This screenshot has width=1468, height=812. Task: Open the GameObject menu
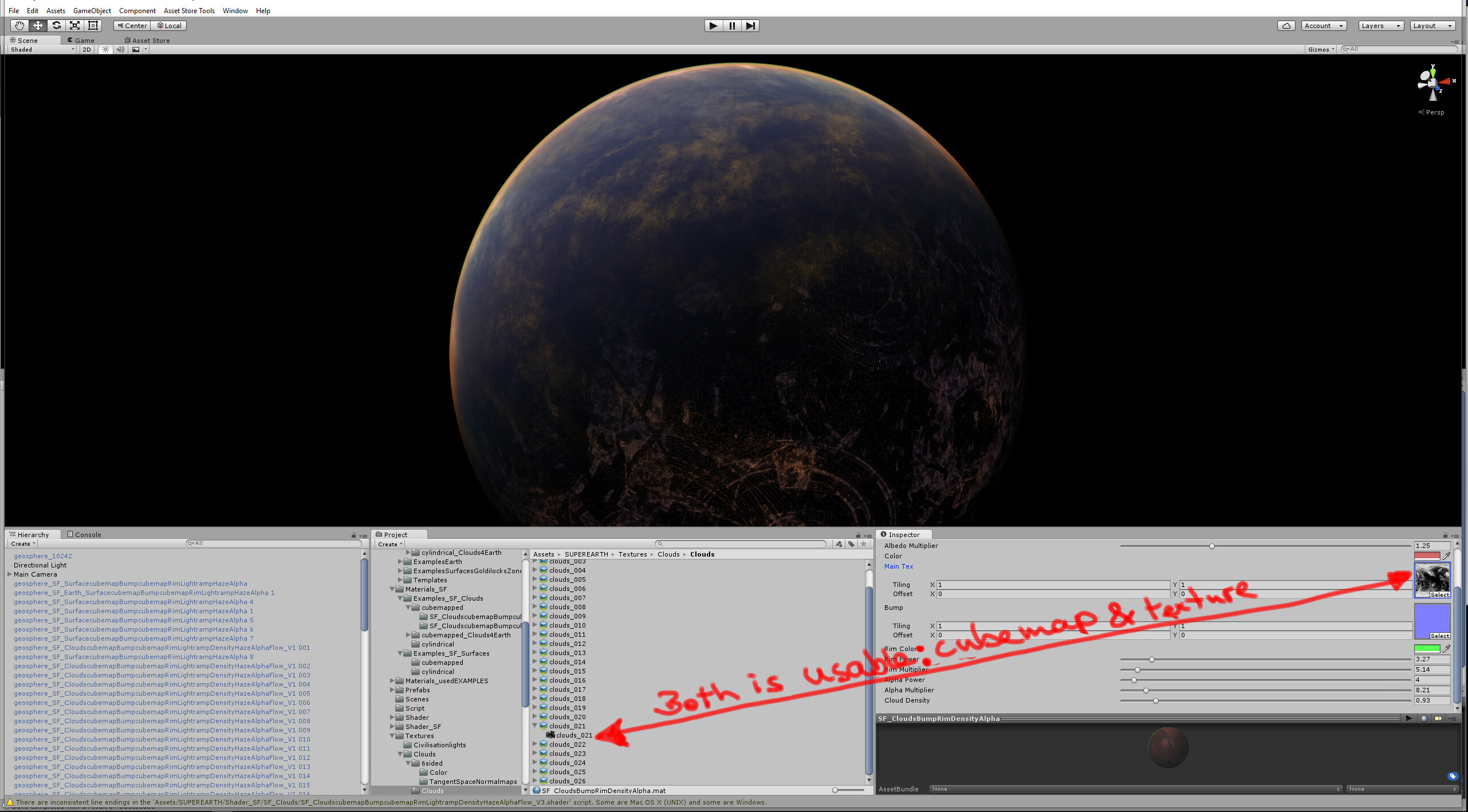tap(92, 10)
